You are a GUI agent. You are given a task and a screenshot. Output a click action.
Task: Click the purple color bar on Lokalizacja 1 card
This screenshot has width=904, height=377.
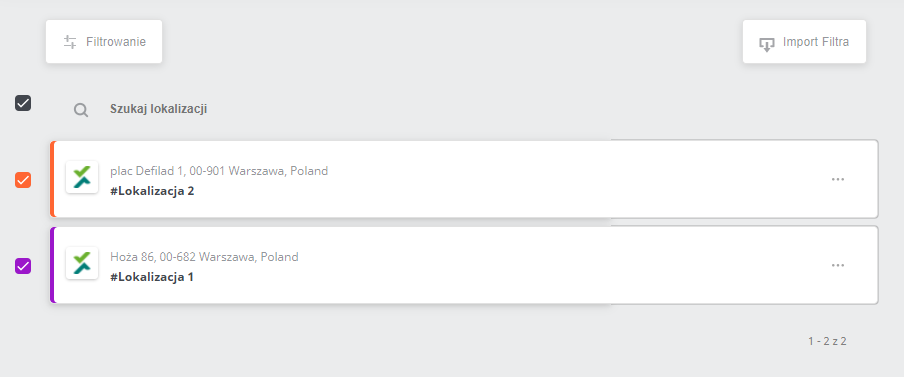tap(52, 265)
